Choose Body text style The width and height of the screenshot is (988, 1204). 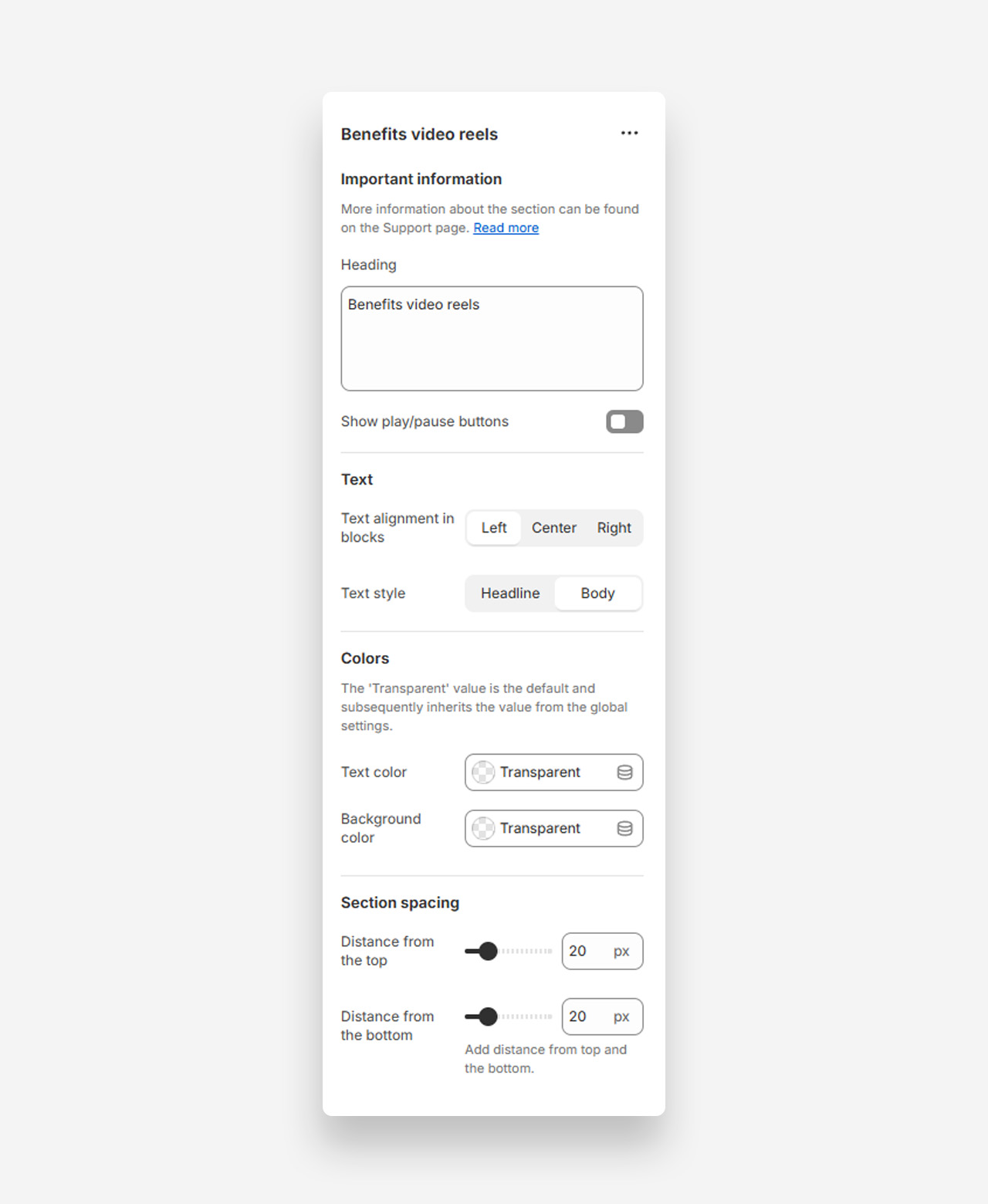(x=597, y=594)
